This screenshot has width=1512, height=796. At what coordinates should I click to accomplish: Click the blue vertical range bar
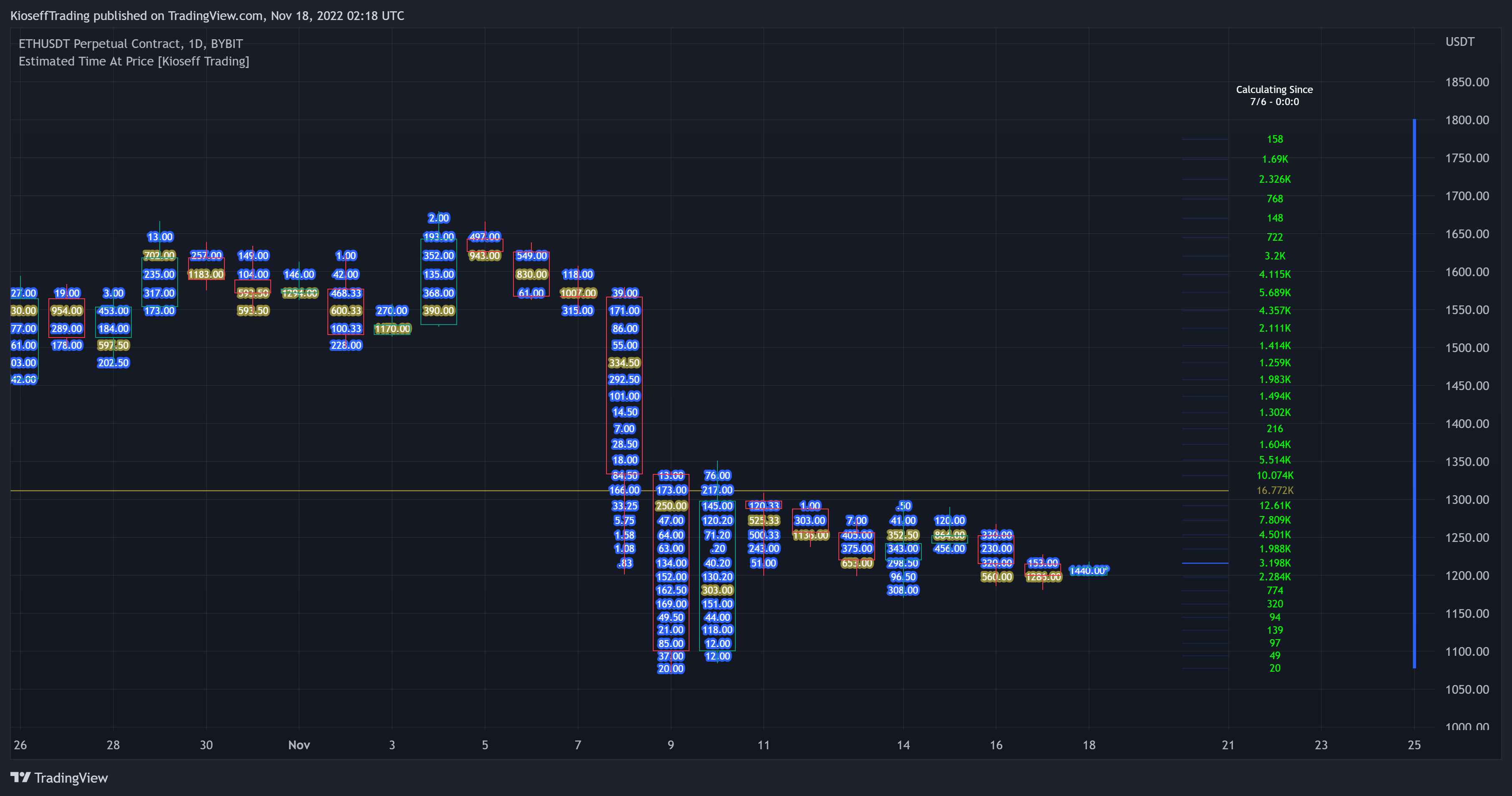pyautogui.click(x=1414, y=393)
